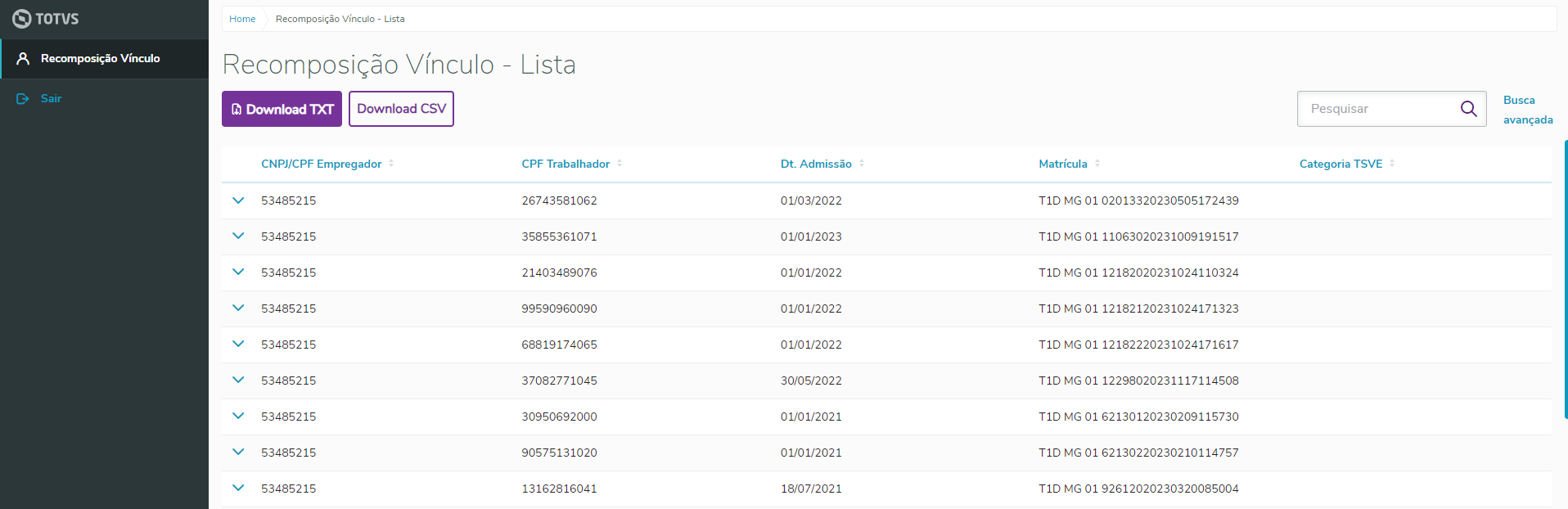Expand row with CPF 26743581062

(x=238, y=200)
